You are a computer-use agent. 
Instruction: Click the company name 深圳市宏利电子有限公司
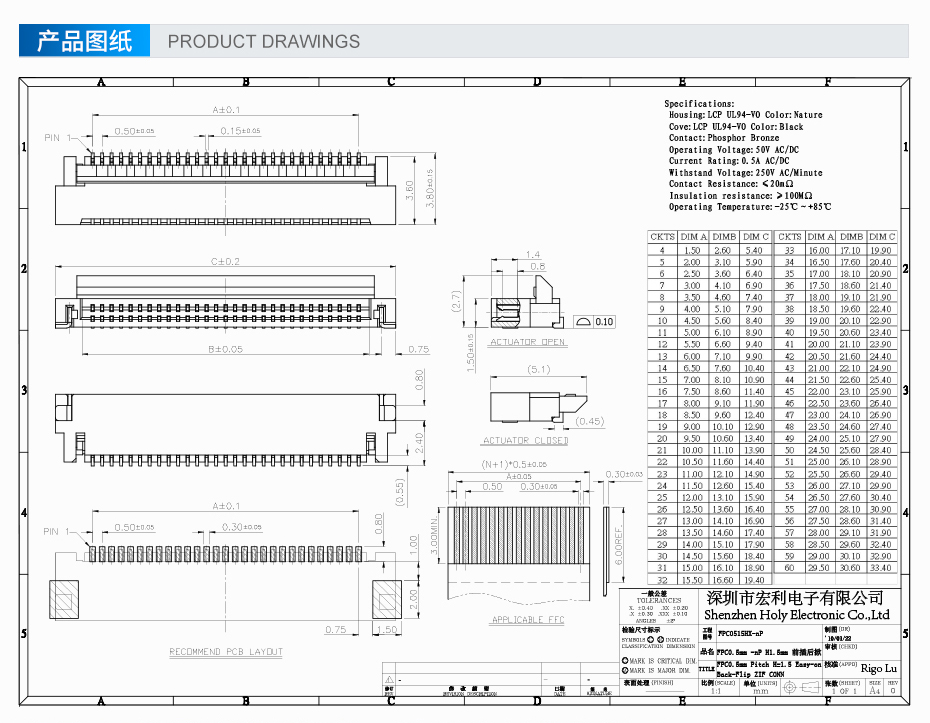tap(794, 598)
